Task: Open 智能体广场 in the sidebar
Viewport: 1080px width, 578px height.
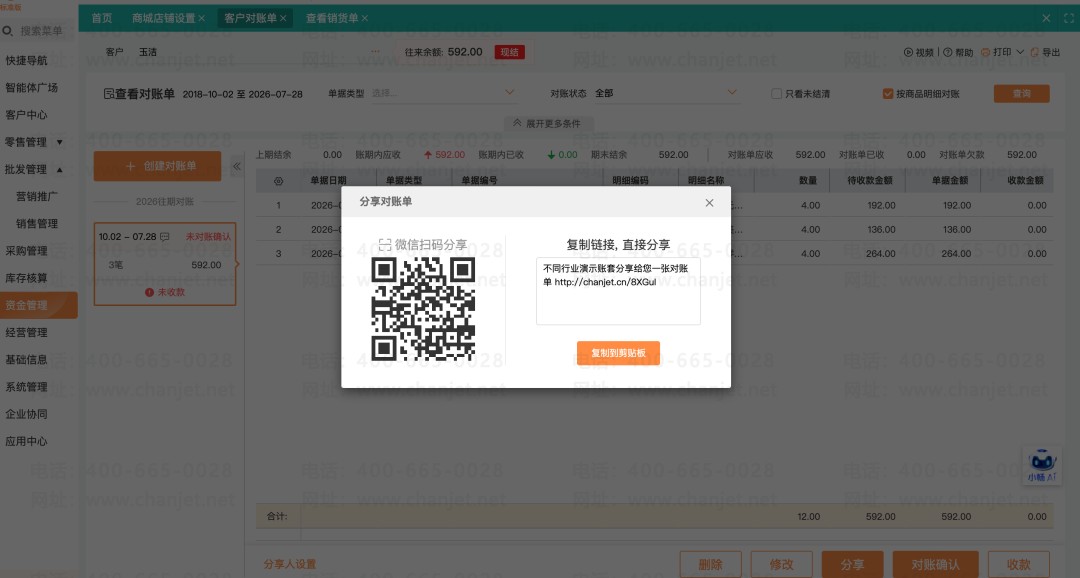Action: click(x=31, y=87)
